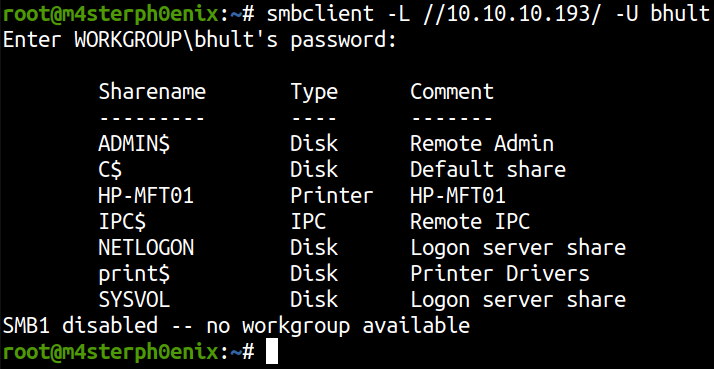Screen dimensions: 714x369
Task: Click the Printer type entry
Action: (x=332, y=196)
